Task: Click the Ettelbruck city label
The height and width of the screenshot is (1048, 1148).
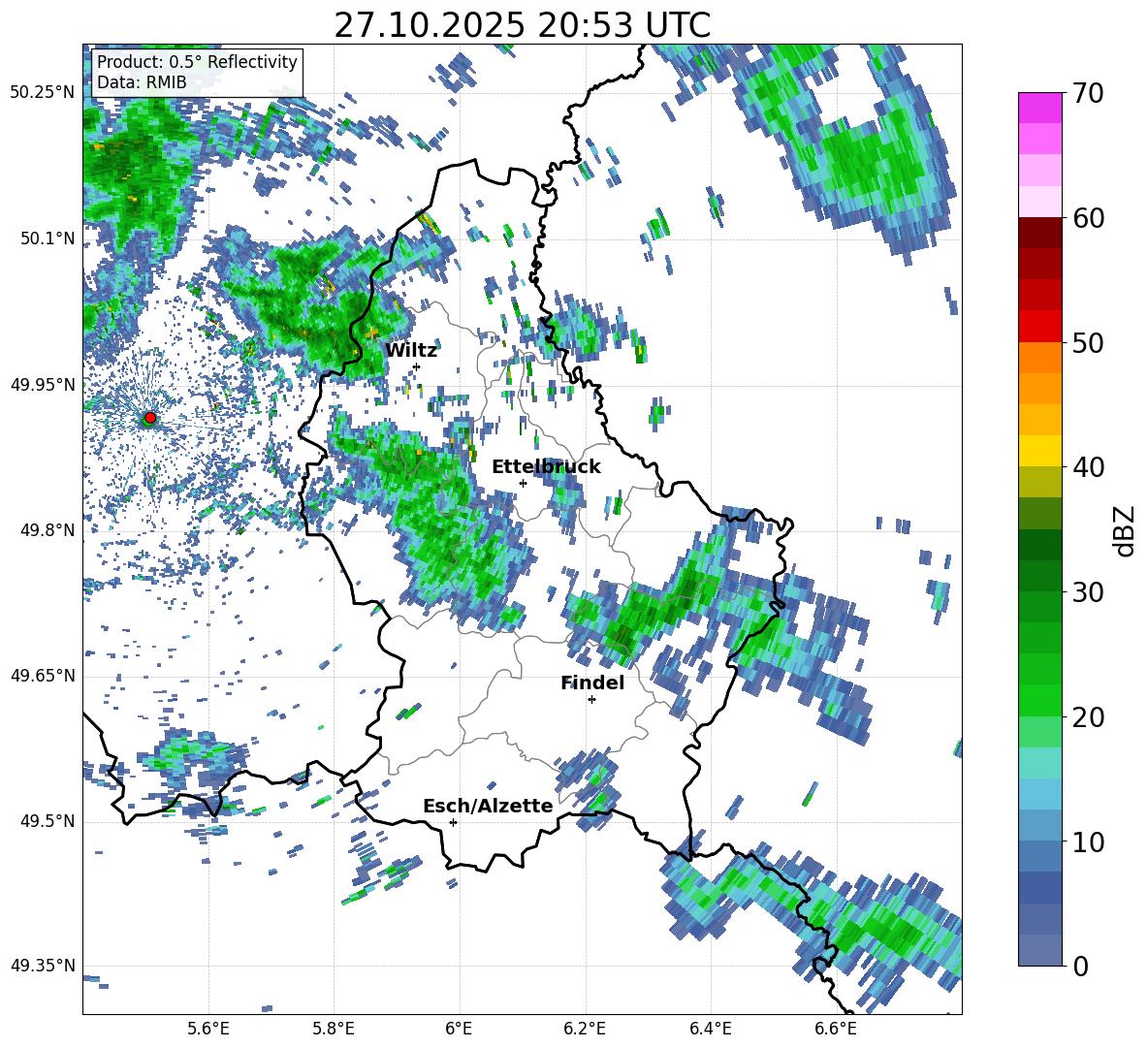Action: (546, 467)
